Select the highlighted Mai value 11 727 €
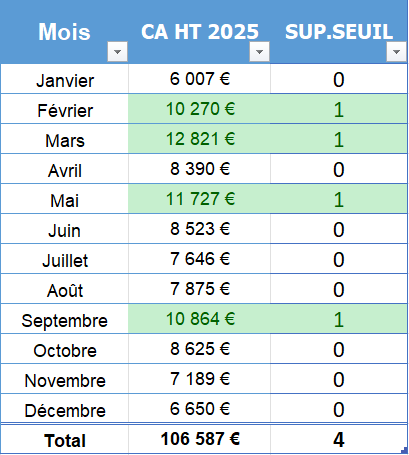The height and width of the screenshot is (455, 409). click(x=199, y=199)
